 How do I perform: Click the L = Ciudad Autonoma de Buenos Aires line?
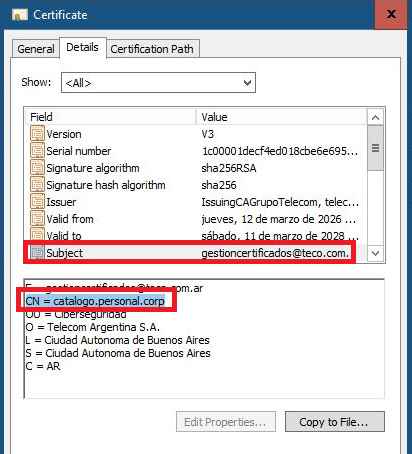coord(117,340)
